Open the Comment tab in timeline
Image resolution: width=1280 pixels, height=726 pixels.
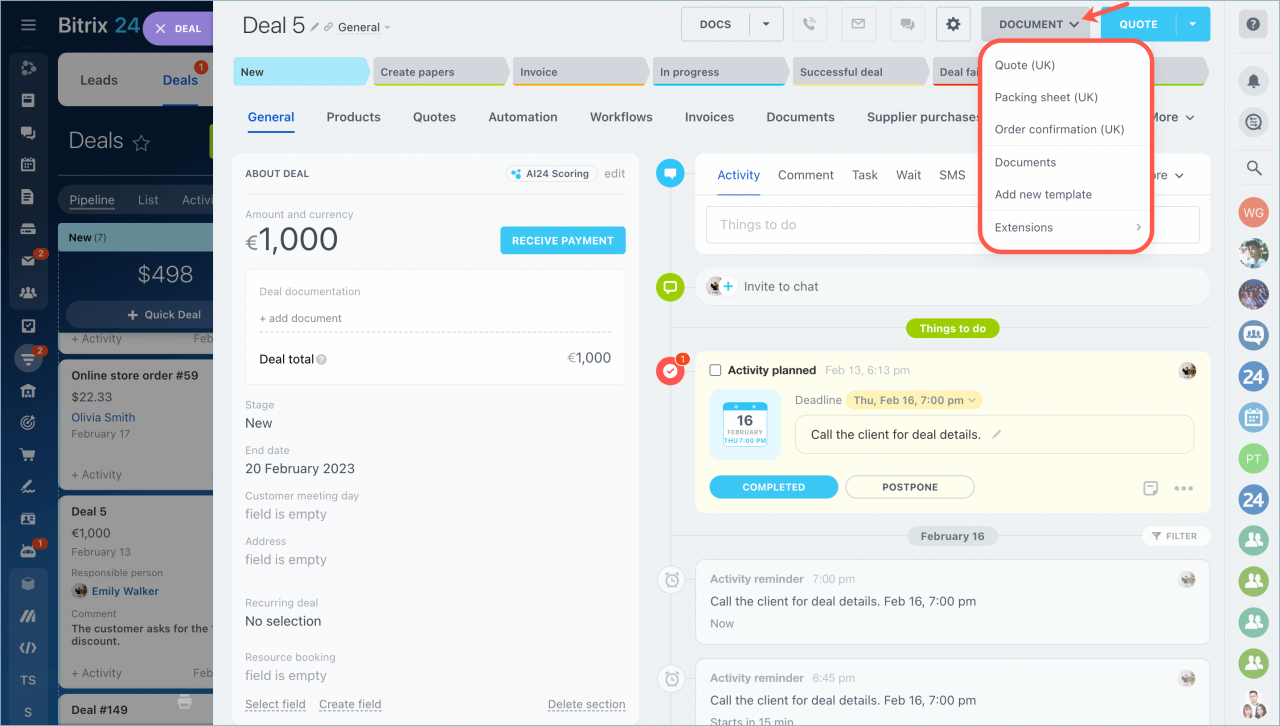click(805, 175)
